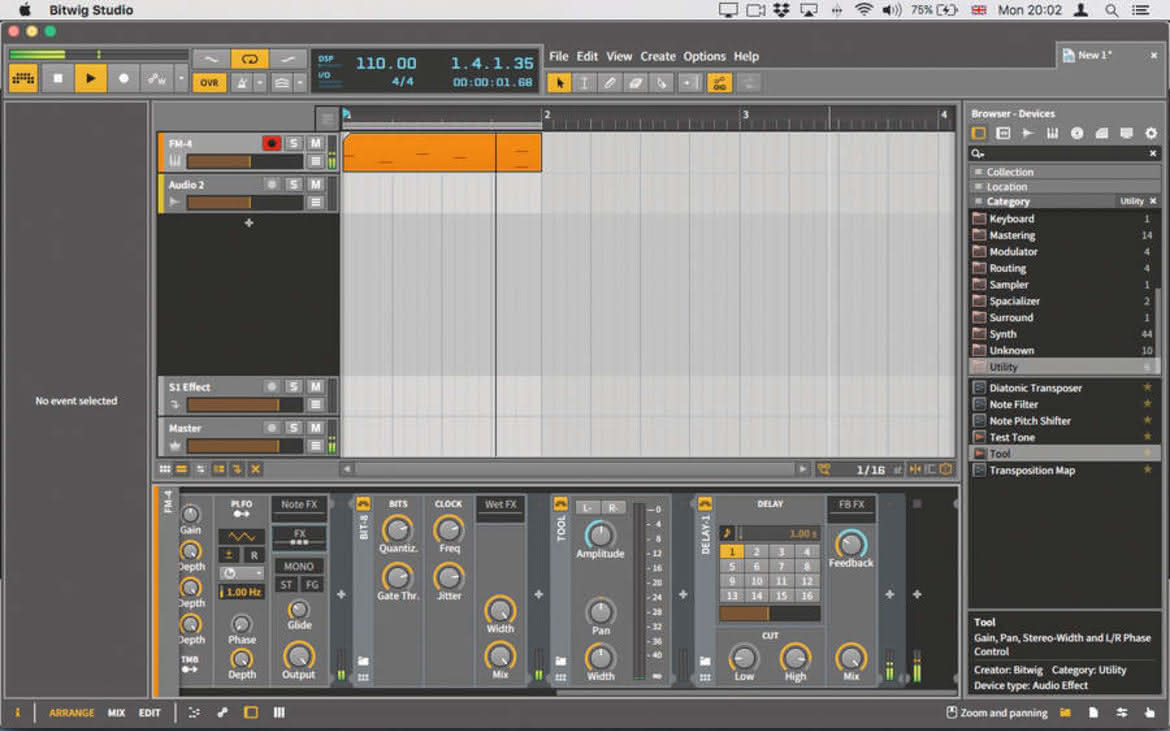
Task: Open the Create menu
Action: [x=657, y=56]
